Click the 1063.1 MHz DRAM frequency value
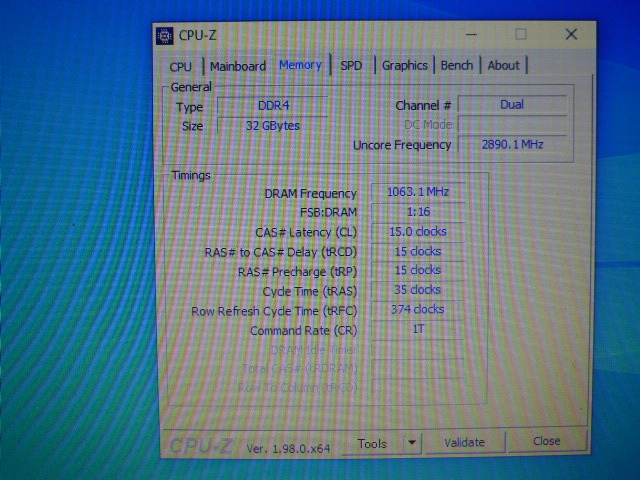 (x=418, y=192)
